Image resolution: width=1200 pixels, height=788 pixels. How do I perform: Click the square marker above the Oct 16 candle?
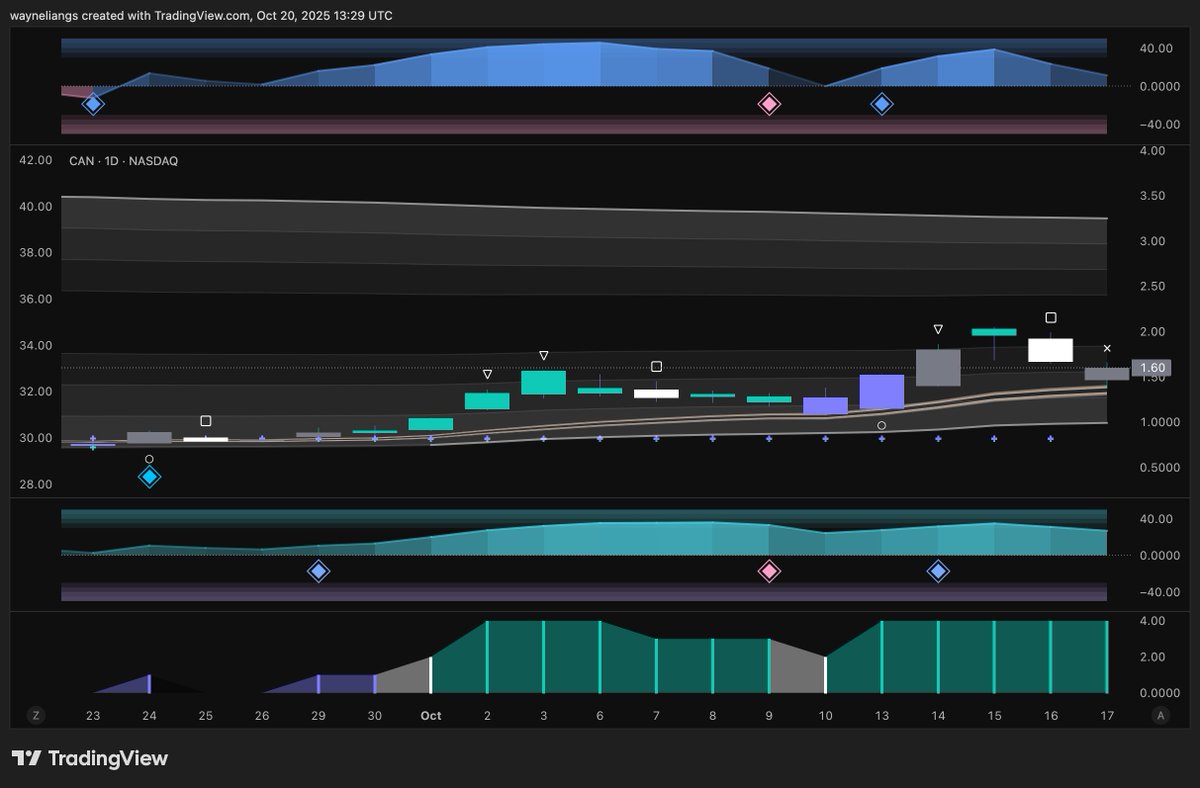(1051, 318)
